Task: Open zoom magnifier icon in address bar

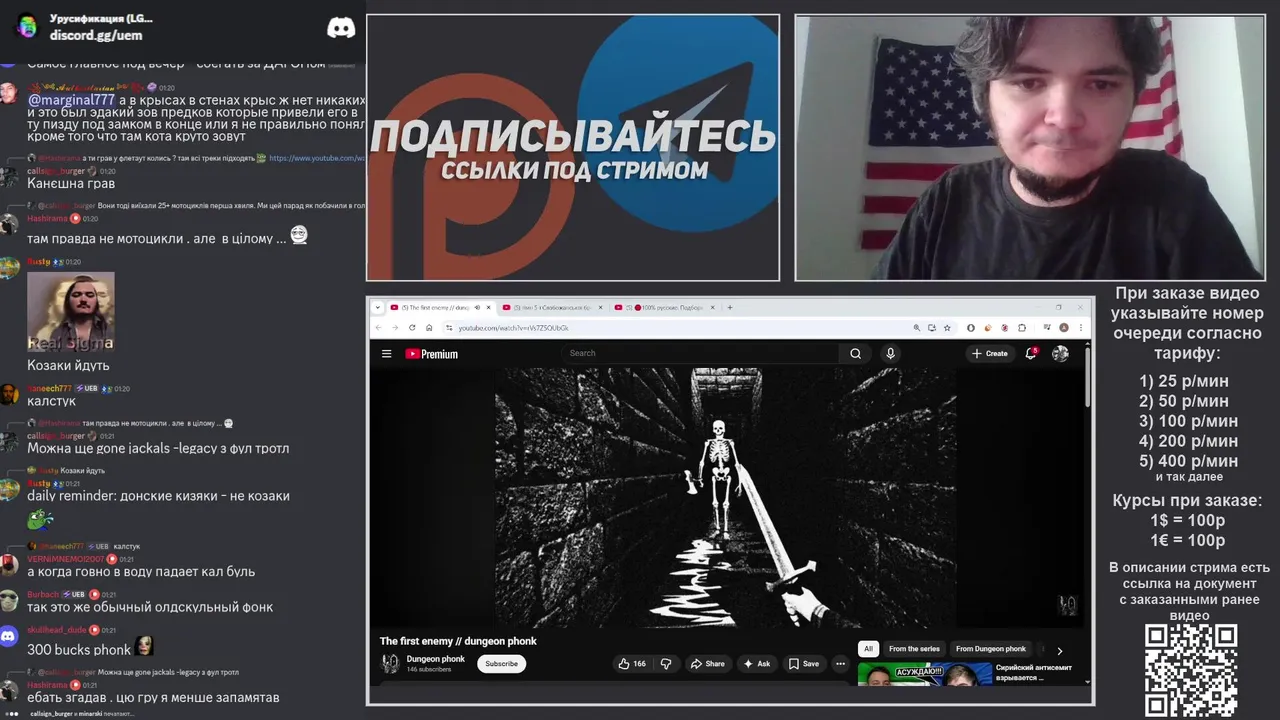Action: pos(916,327)
